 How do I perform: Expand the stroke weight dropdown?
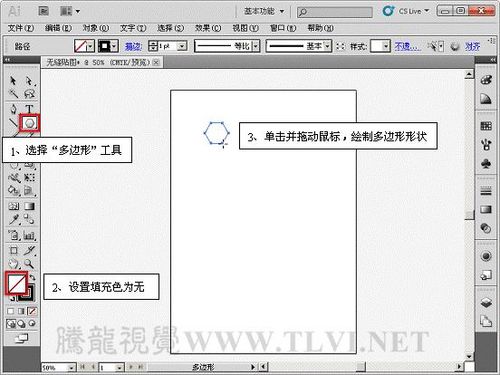(182, 46)
